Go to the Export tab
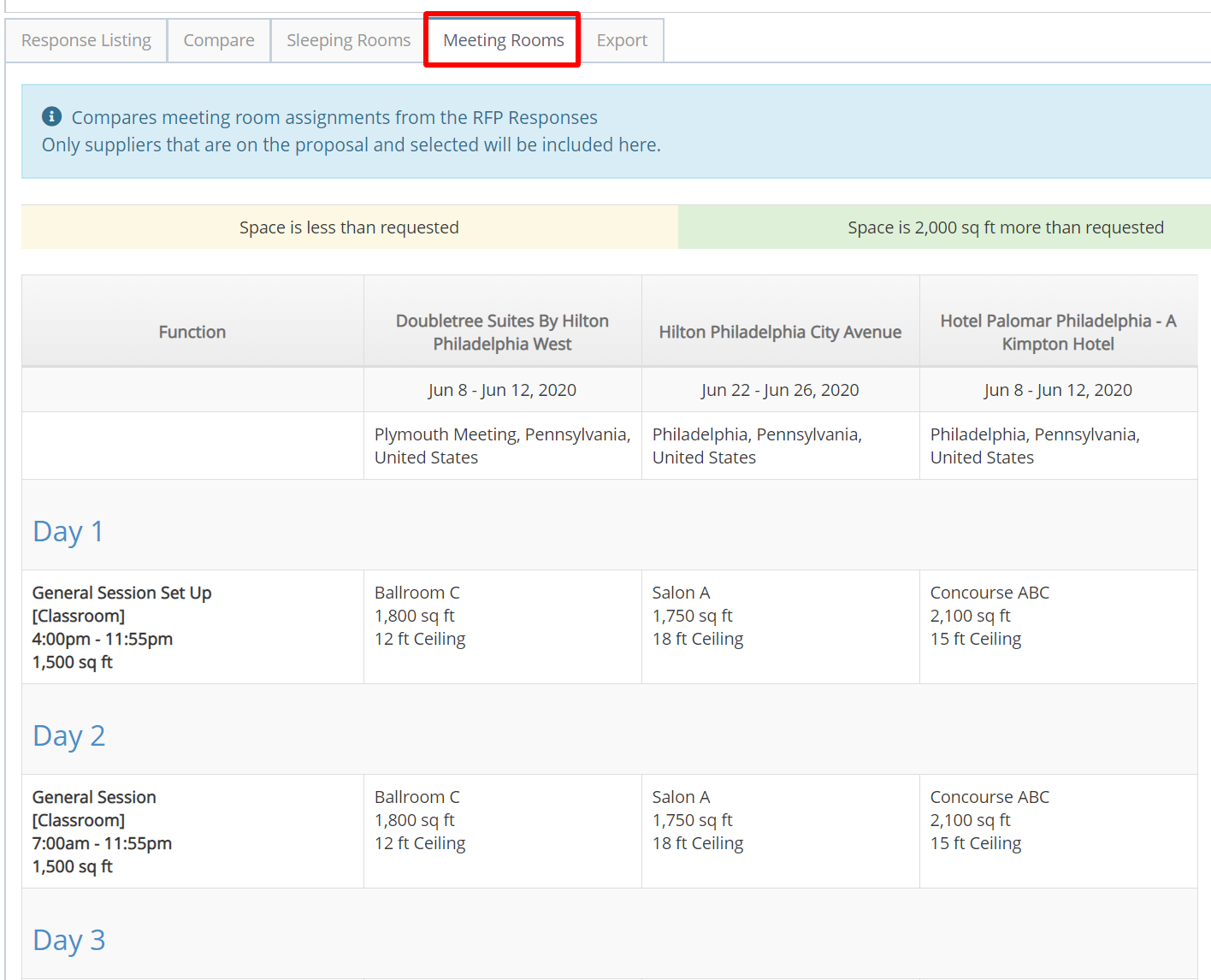The width and height of the screenshot is (1211, 980). coord(622,41)
